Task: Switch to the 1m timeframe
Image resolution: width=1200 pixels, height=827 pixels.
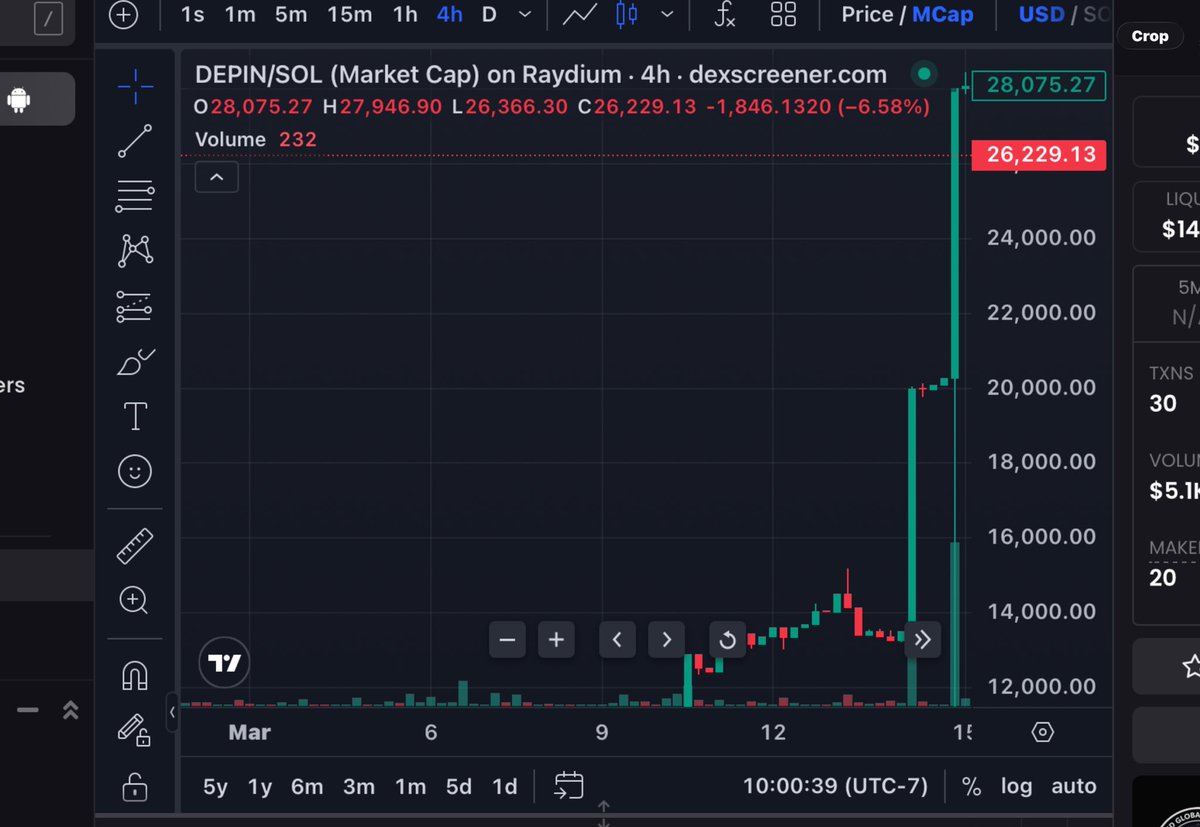Action: 240,14
